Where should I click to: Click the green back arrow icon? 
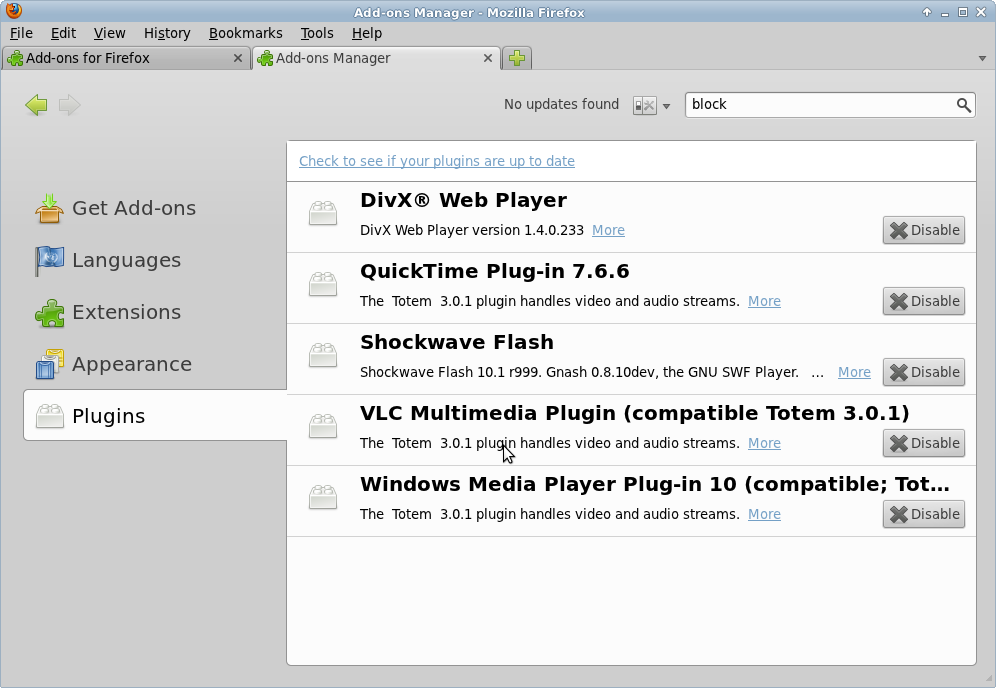[36, 105]
